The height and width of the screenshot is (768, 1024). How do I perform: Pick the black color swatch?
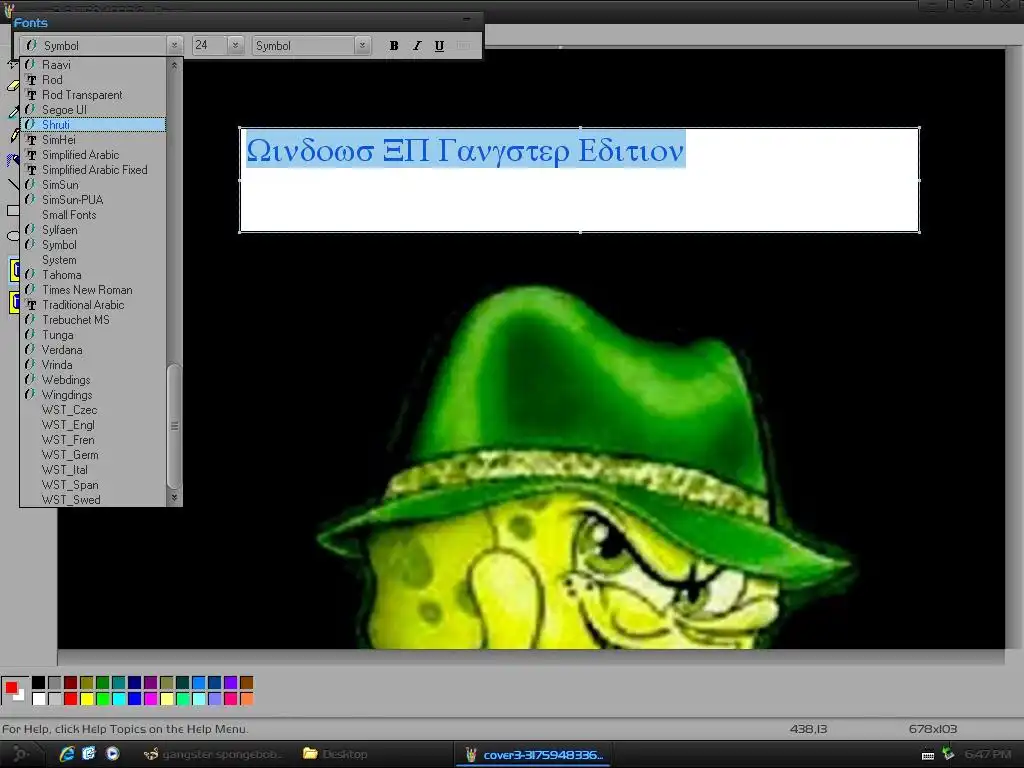(x=39, y=683)
